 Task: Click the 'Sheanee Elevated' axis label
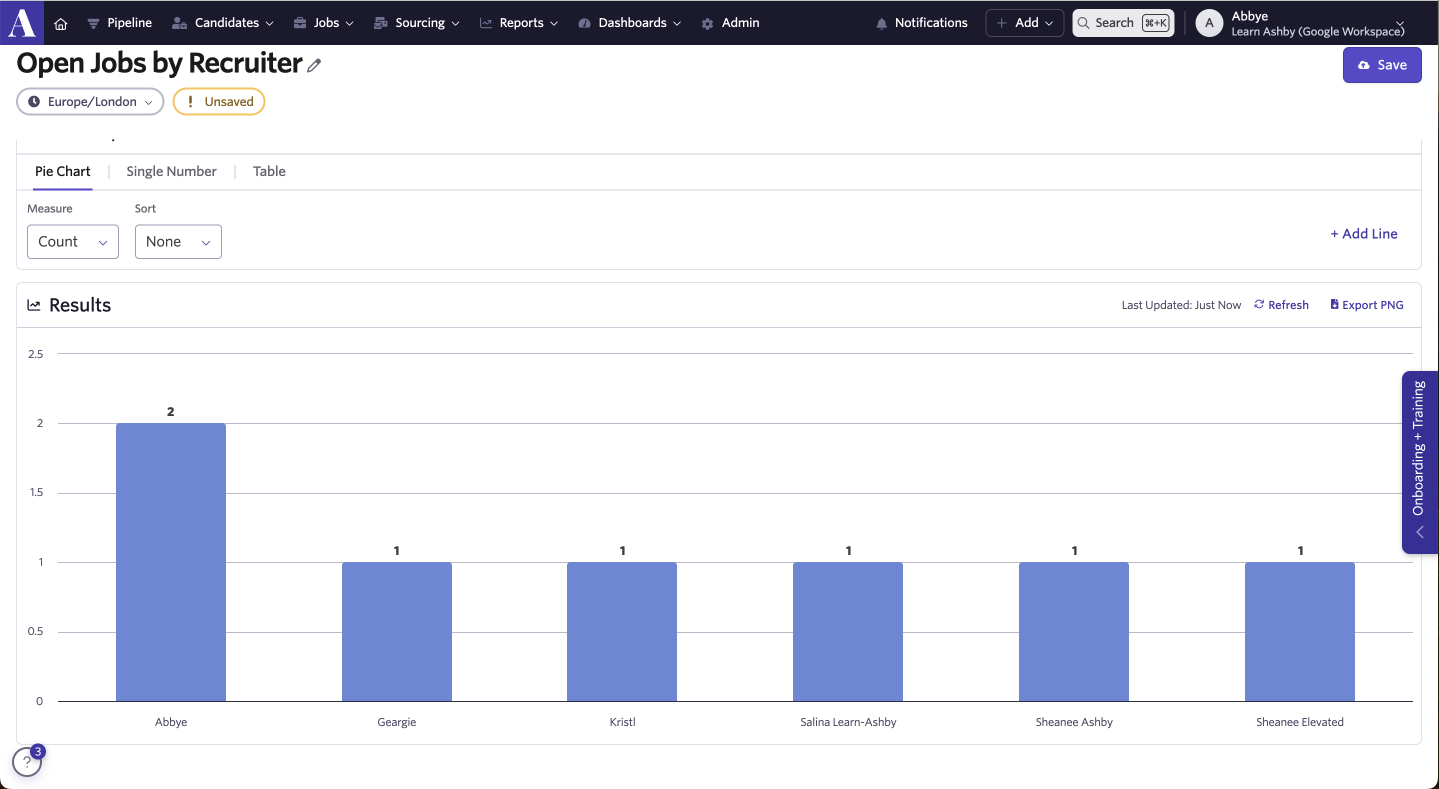[x=1300, y=722]
